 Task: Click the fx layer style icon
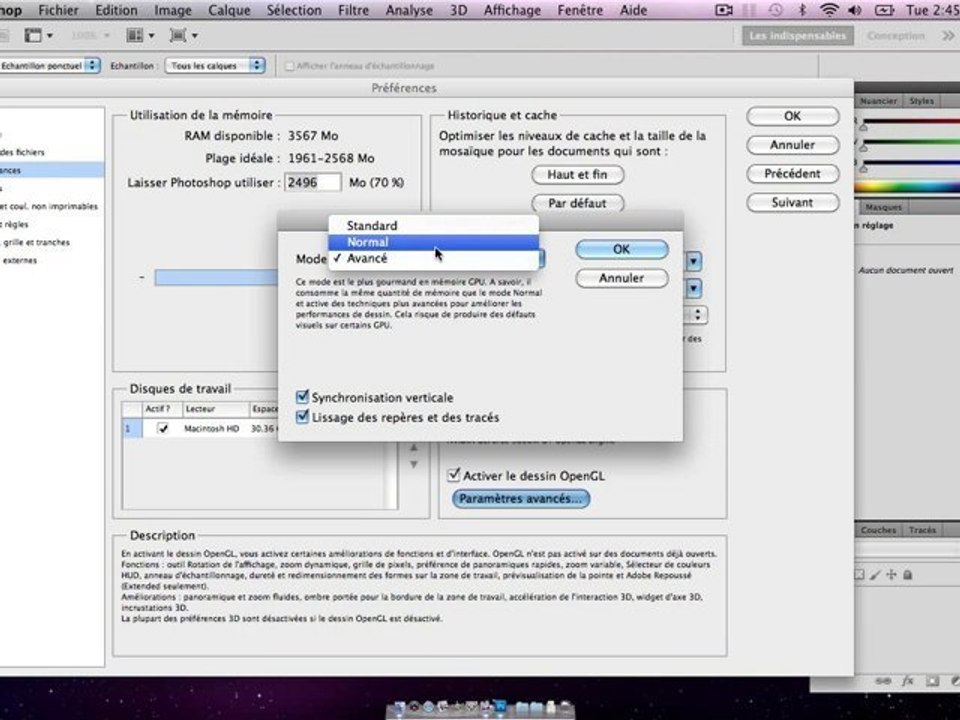tap(908, 681)
